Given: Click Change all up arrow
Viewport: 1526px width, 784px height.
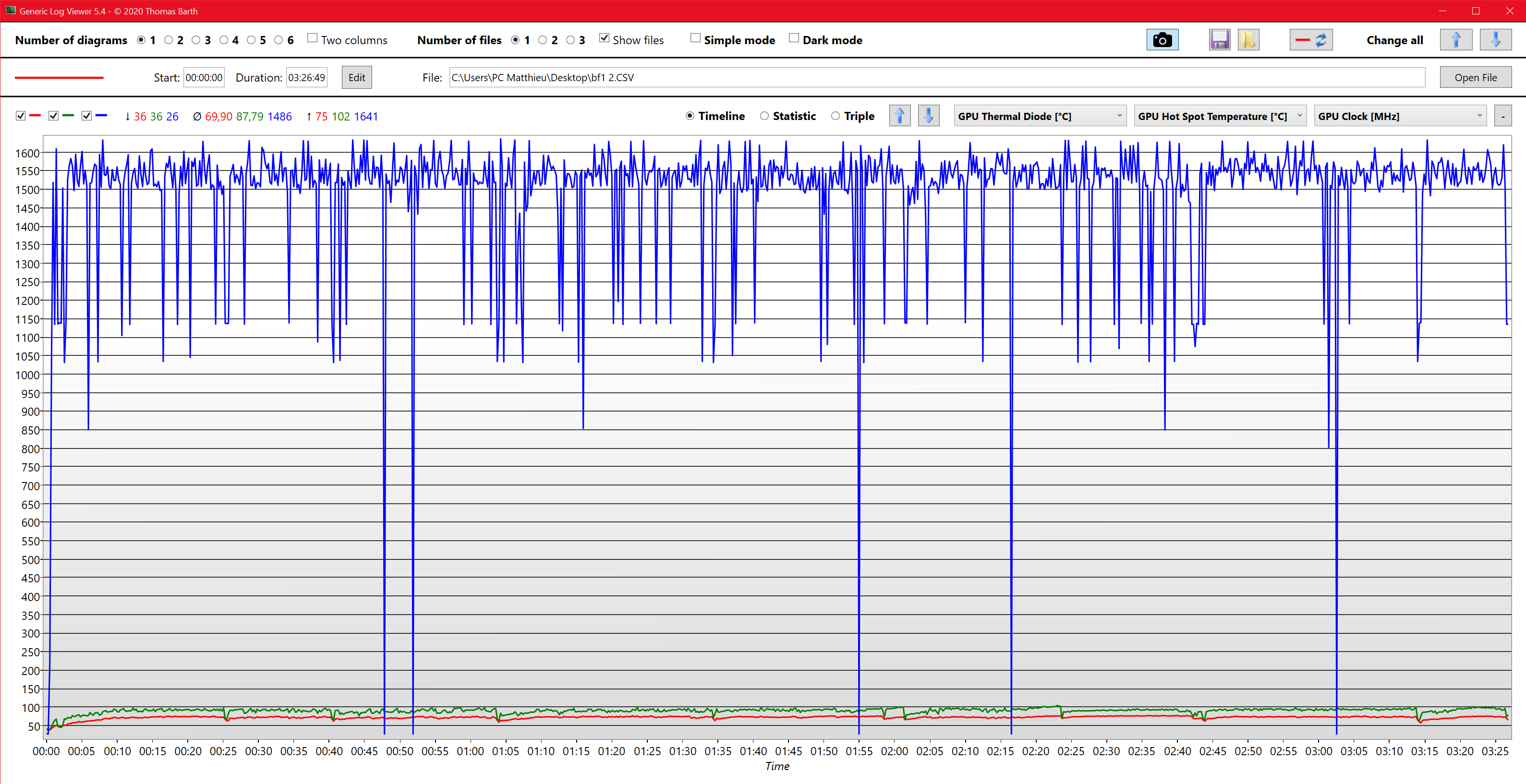Looking at the screenshot, I should click(1455, 40).
